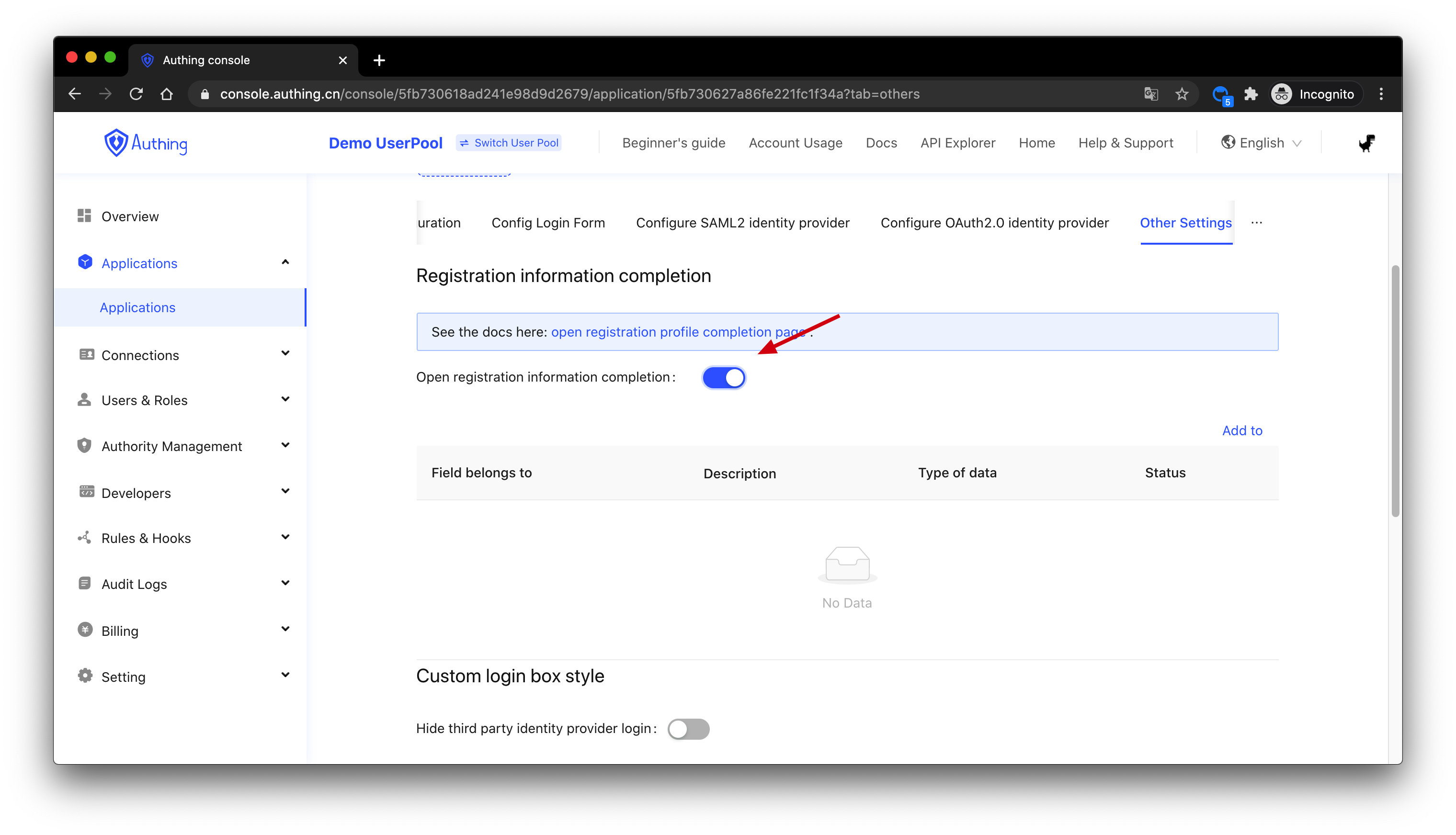
Task: Click the Users & Roles person icon
Action: click(84, 399)
